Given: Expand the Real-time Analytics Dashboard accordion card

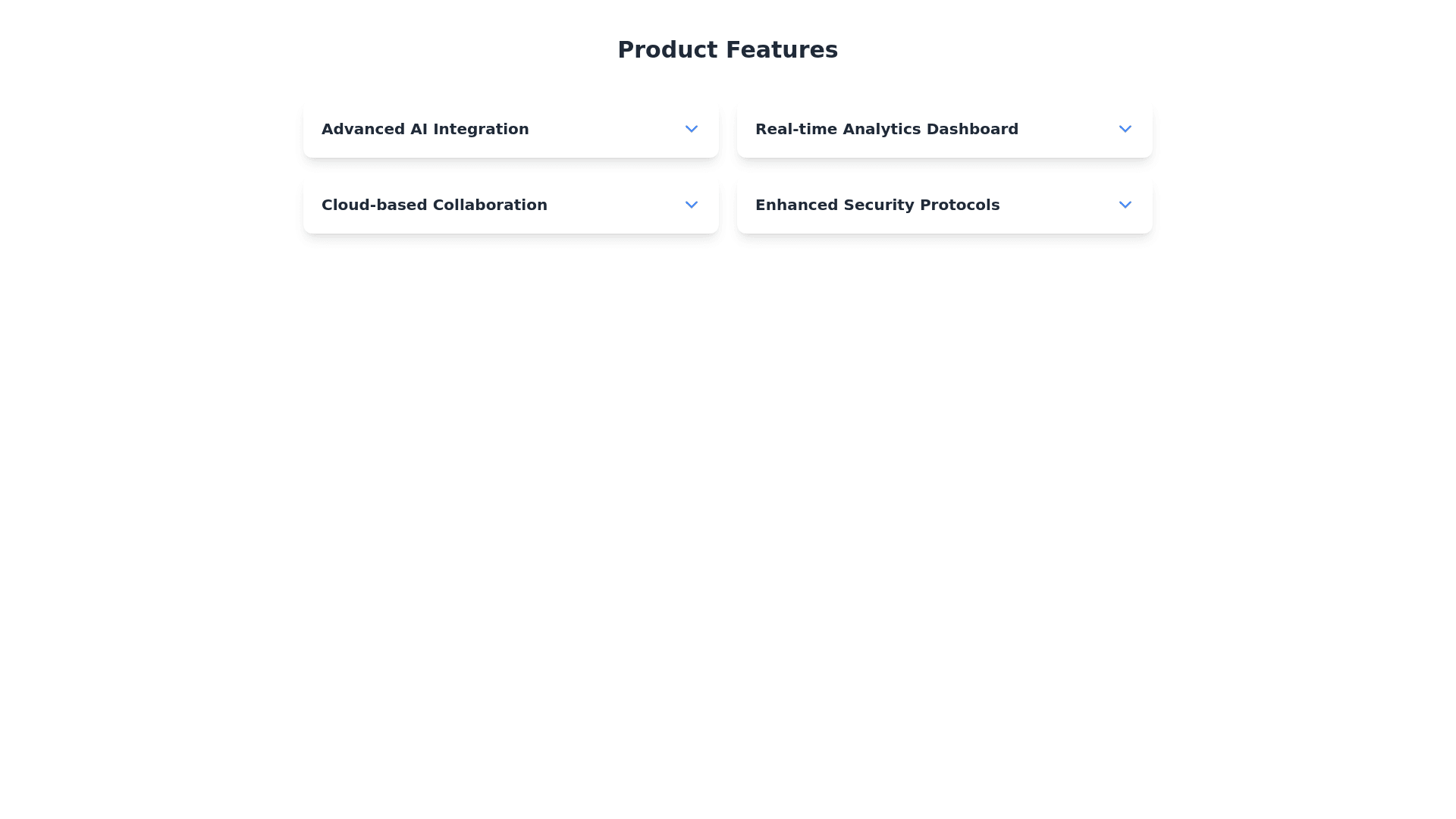Looking at the screenshot, I should 944,129.
